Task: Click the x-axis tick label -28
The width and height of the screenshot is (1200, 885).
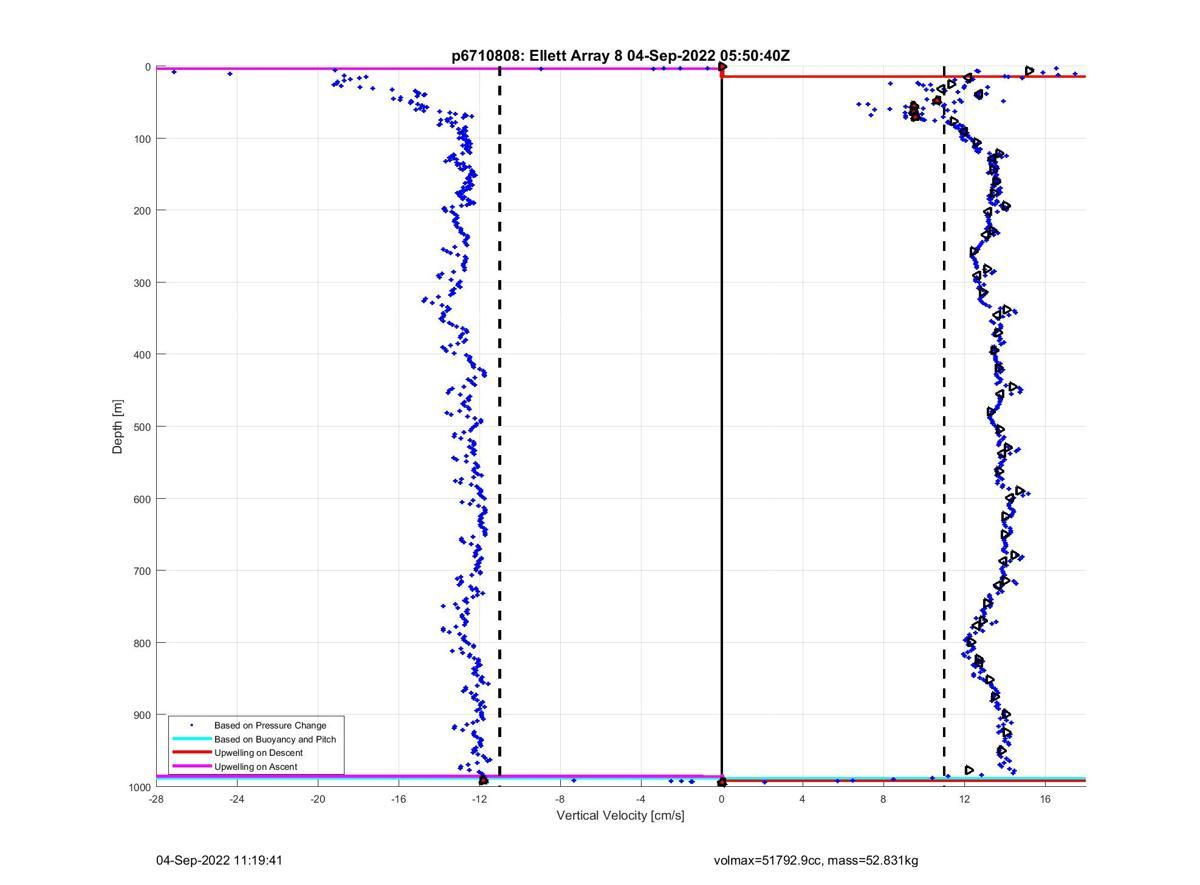Action: coord(156,799)
